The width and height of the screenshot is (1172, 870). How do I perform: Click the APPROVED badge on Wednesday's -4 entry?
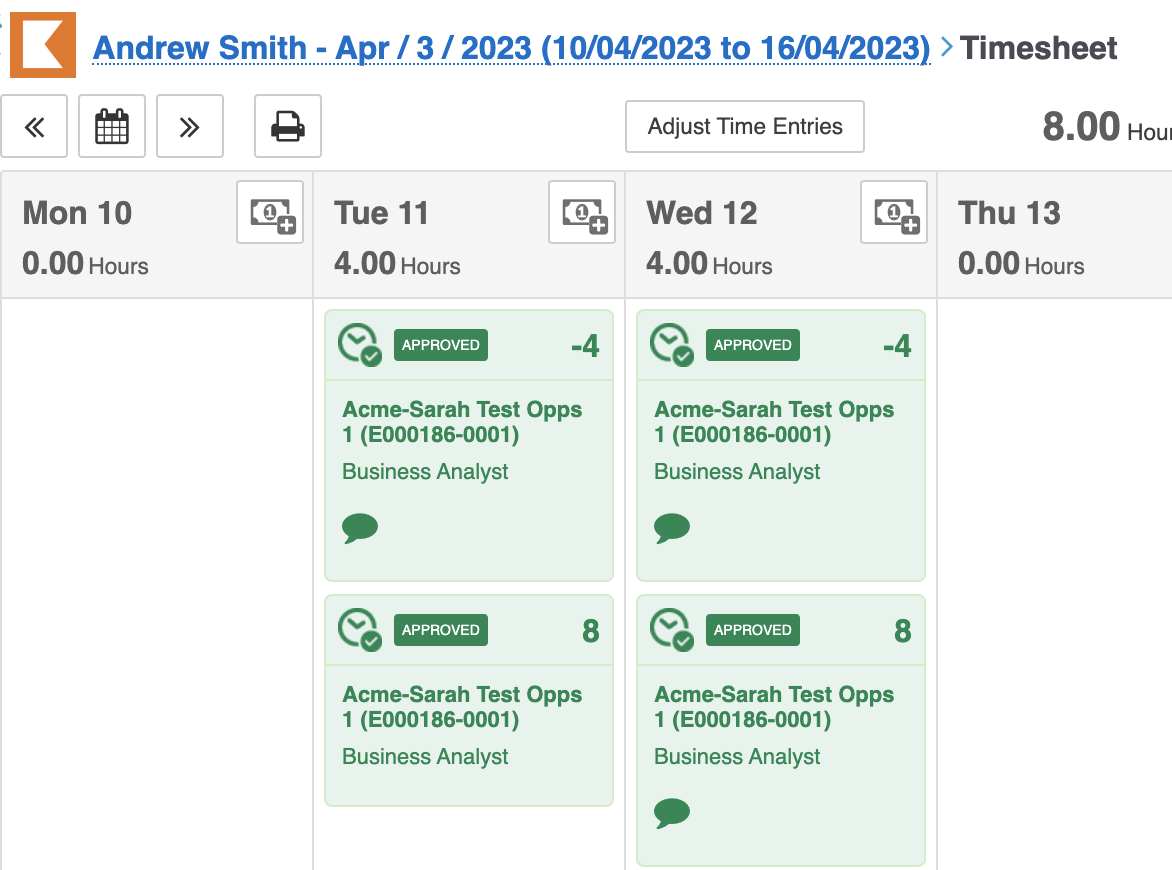[753, 345]
